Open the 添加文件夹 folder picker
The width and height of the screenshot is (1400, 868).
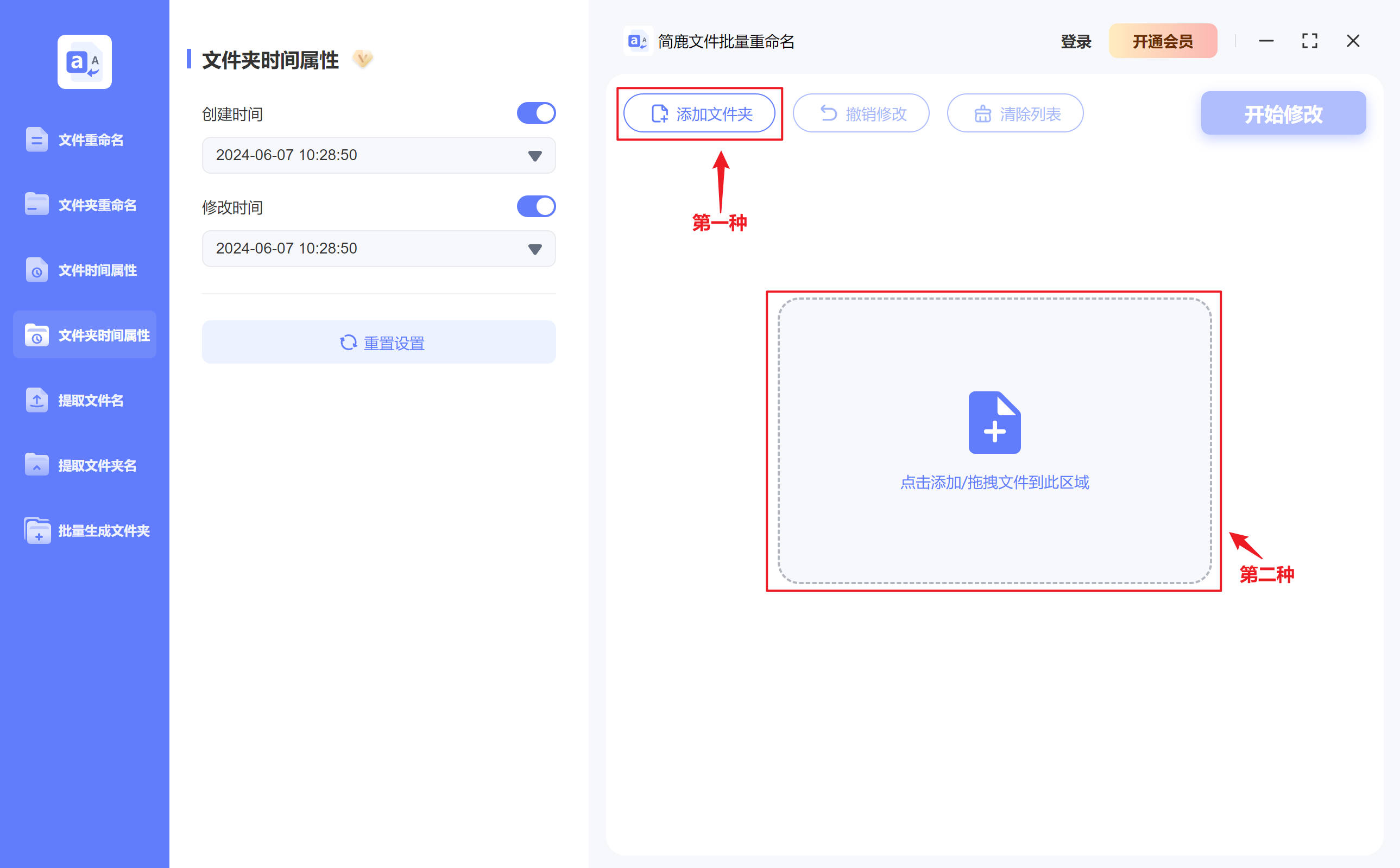[x=699, y=113]
